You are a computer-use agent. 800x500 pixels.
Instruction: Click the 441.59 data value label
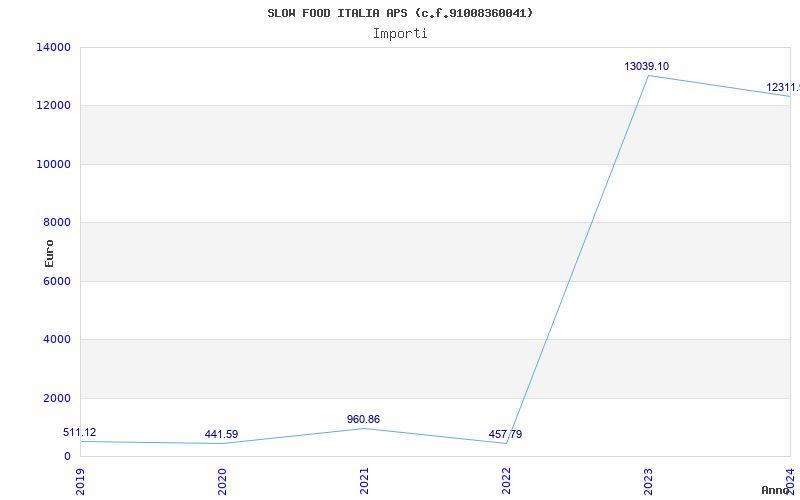tap(221, 435)
